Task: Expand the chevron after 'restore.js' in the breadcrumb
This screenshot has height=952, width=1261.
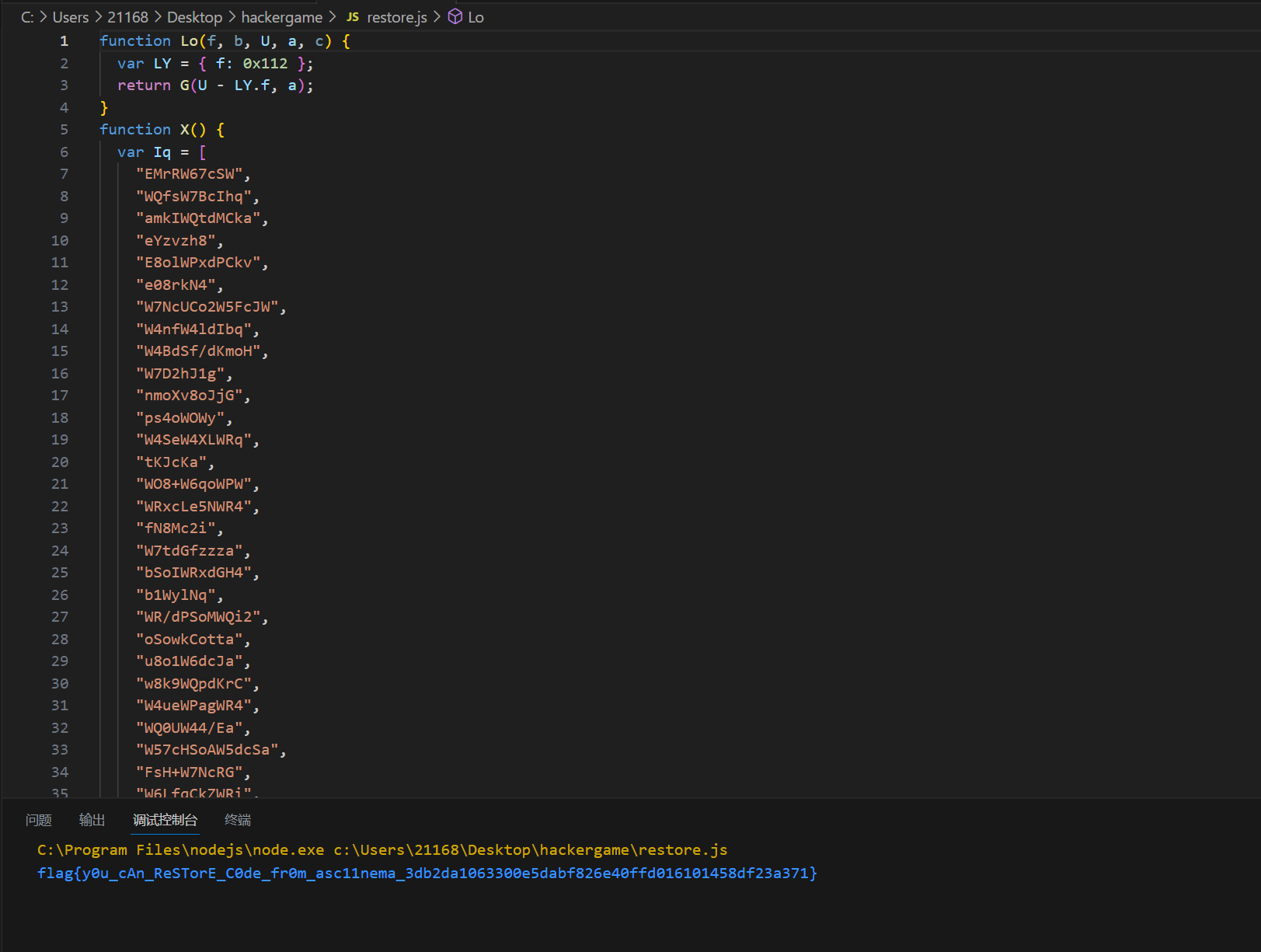Action: [x=437, y=17]
